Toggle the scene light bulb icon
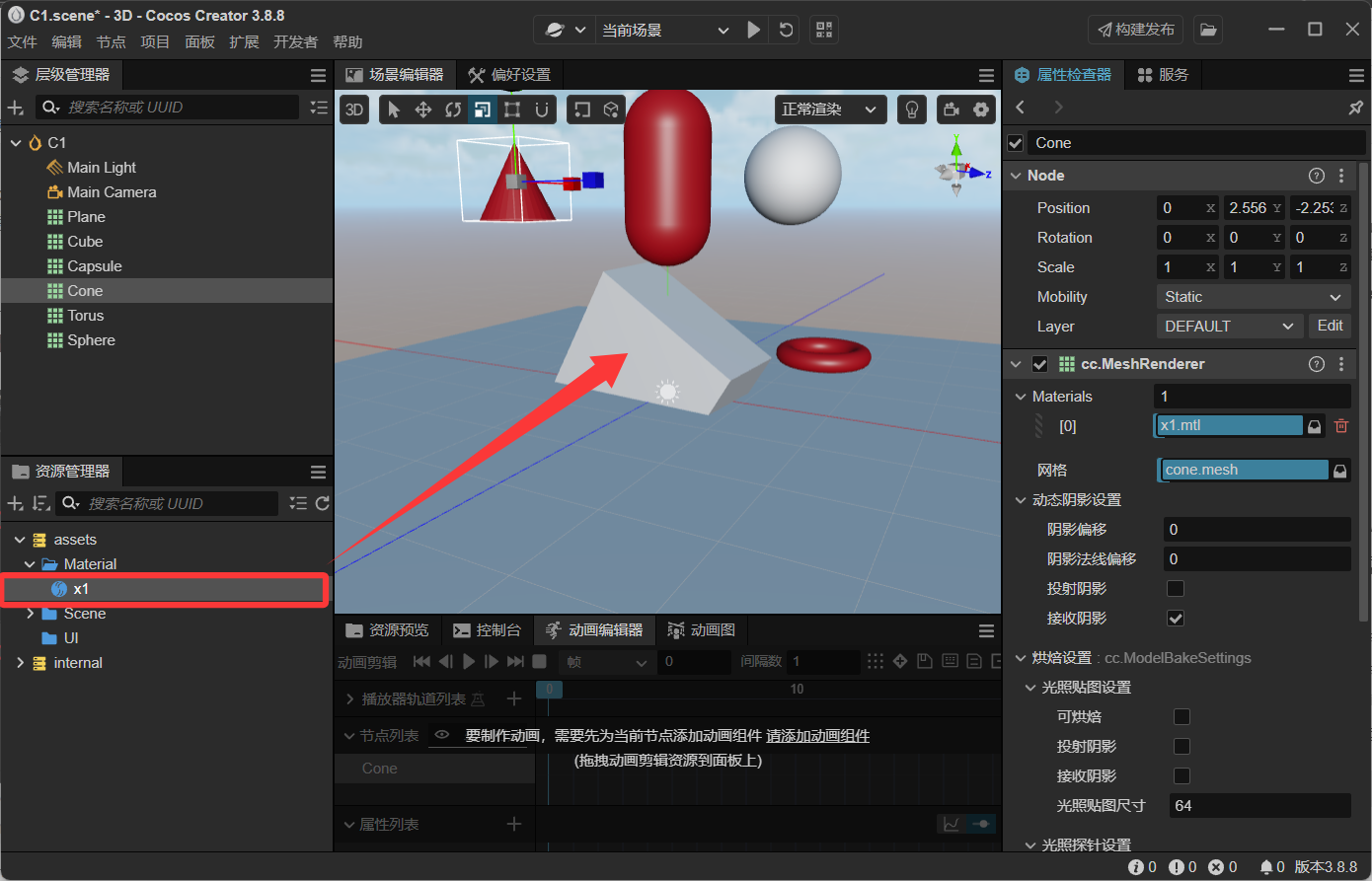 tap(912, 110)
